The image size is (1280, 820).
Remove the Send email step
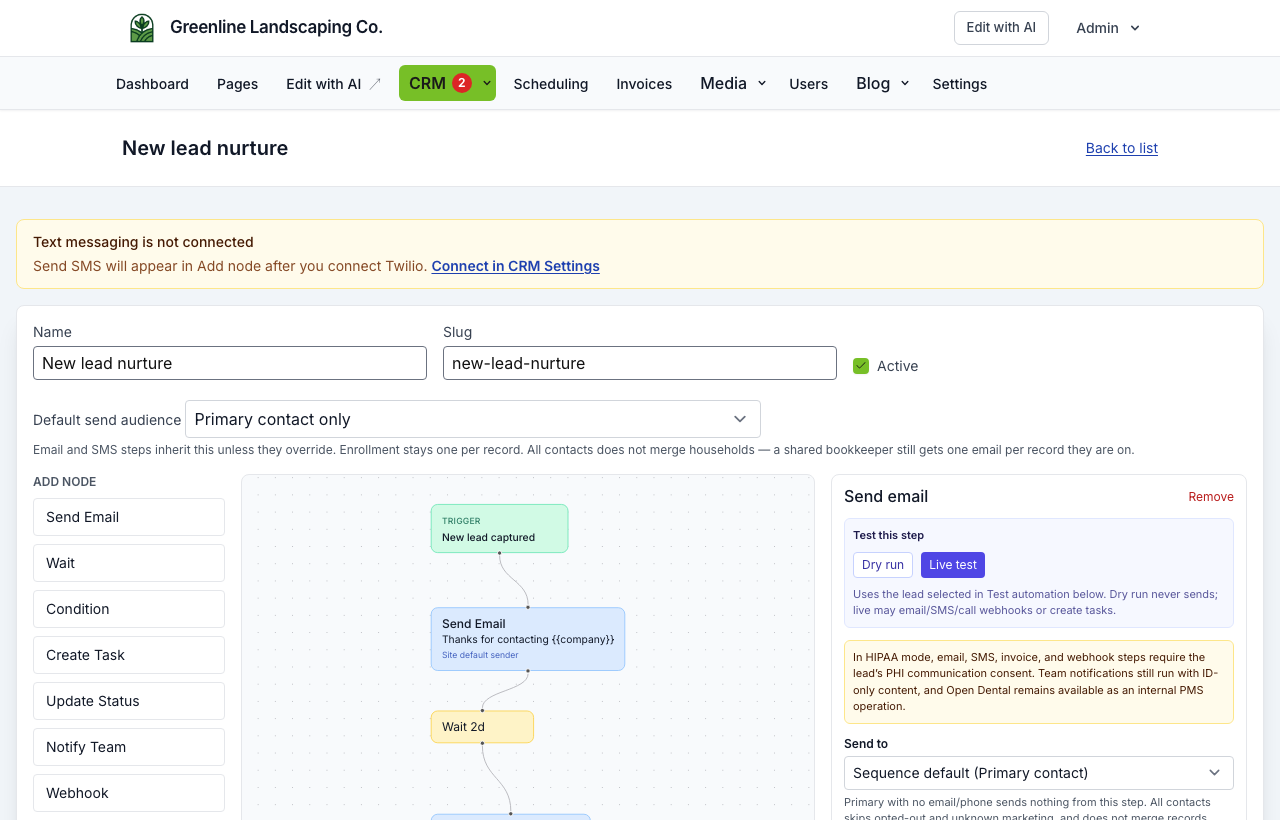(x=1211, y=497)
